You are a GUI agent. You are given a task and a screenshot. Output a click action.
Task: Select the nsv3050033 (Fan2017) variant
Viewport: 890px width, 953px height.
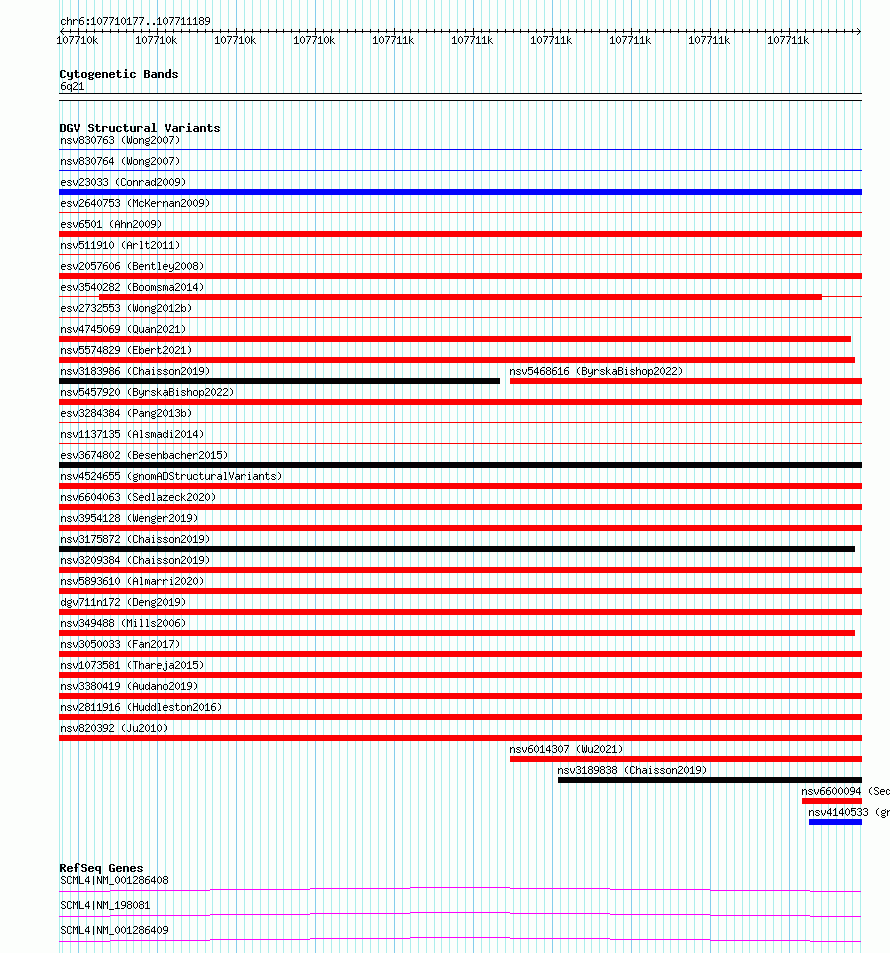click(x=120, y=644)
